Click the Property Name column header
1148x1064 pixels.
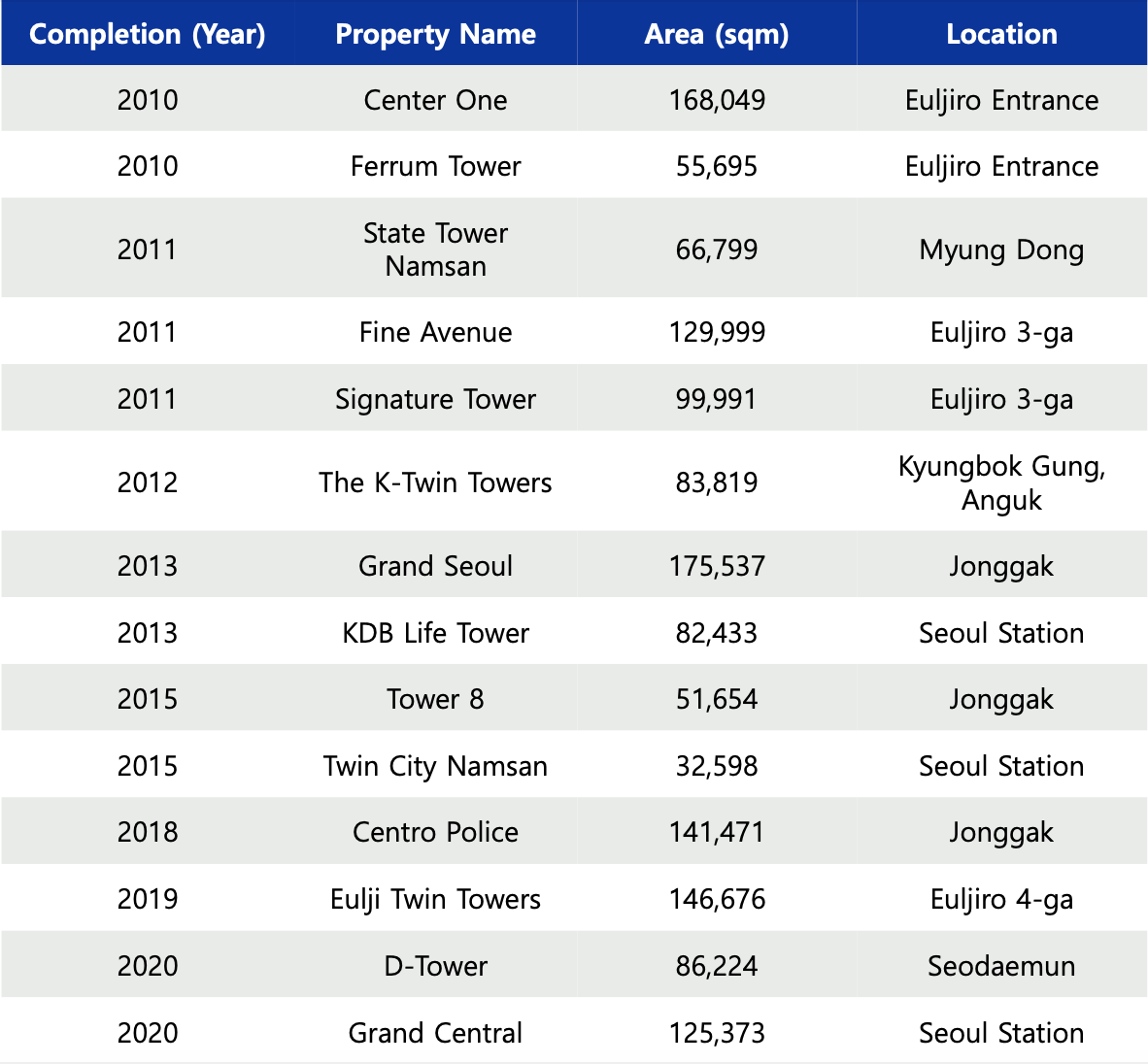tap(436, 34)
